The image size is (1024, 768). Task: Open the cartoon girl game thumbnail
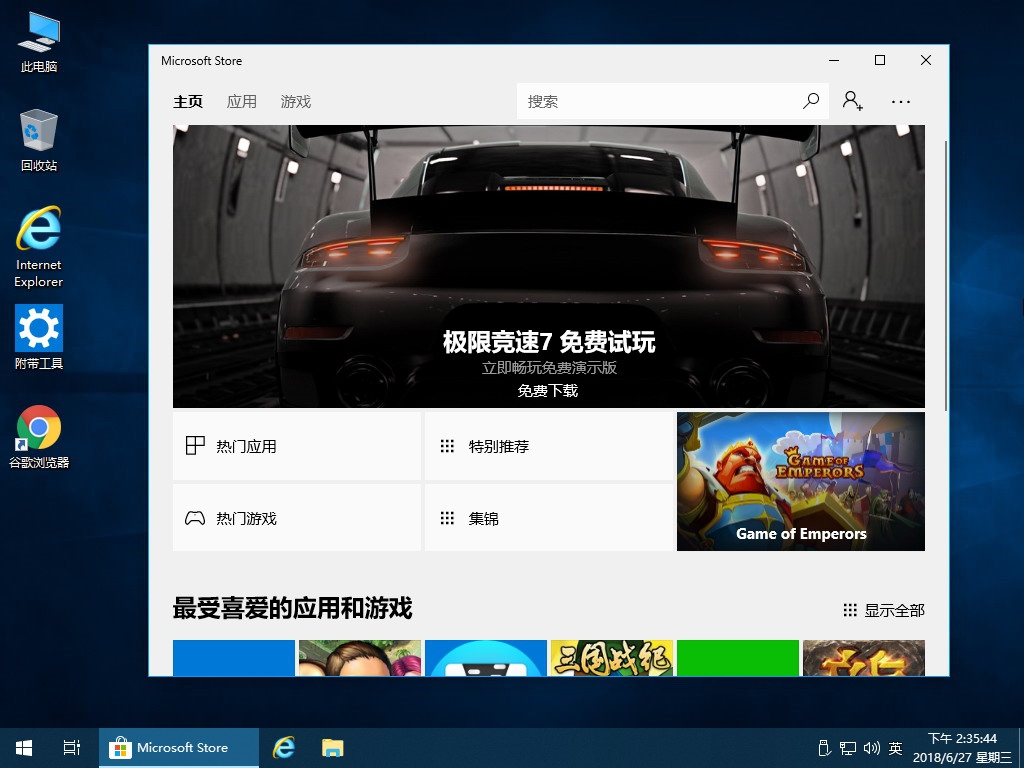(x=360, y=658)
